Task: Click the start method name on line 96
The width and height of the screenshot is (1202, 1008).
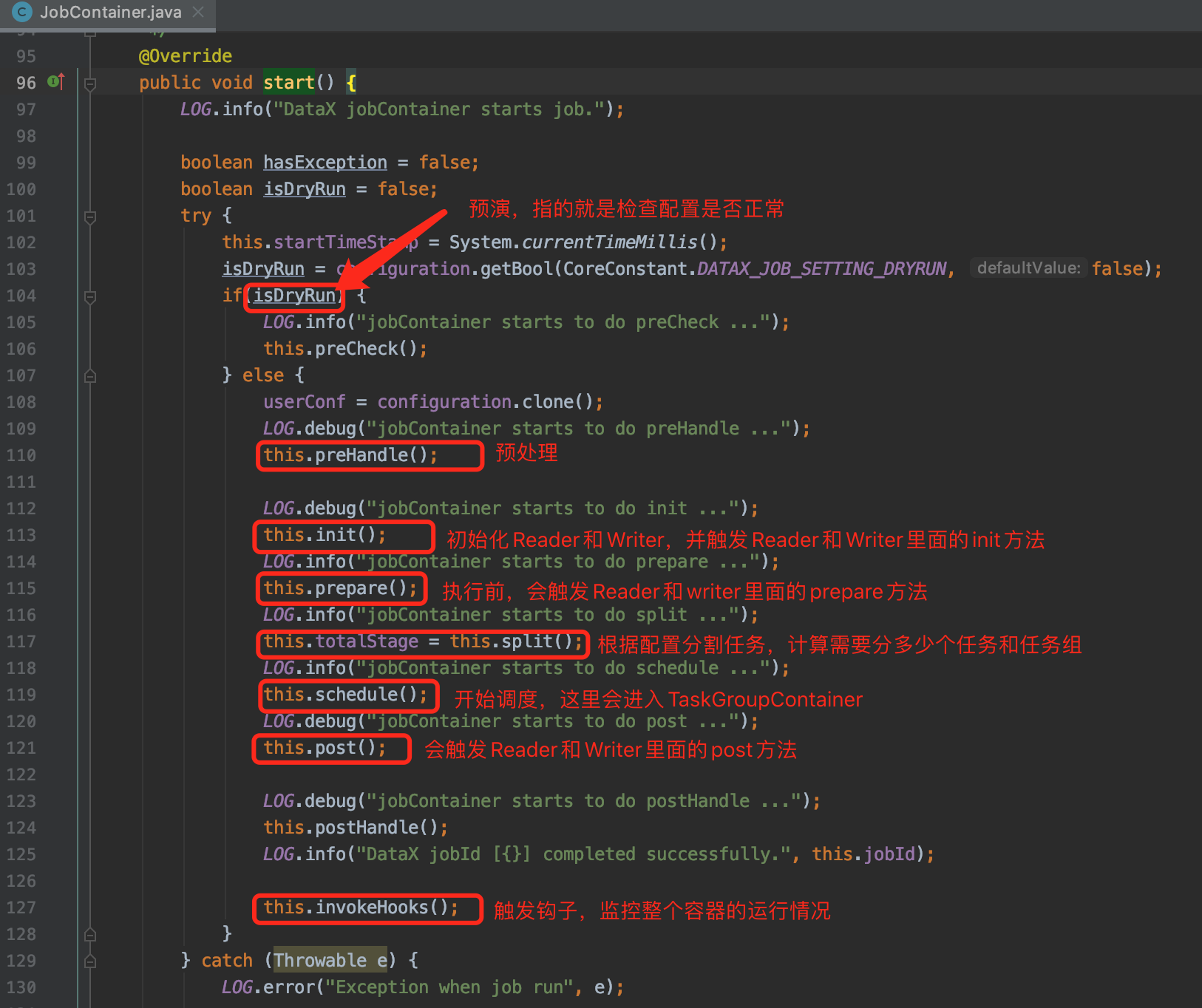Action: coord(289,83)
